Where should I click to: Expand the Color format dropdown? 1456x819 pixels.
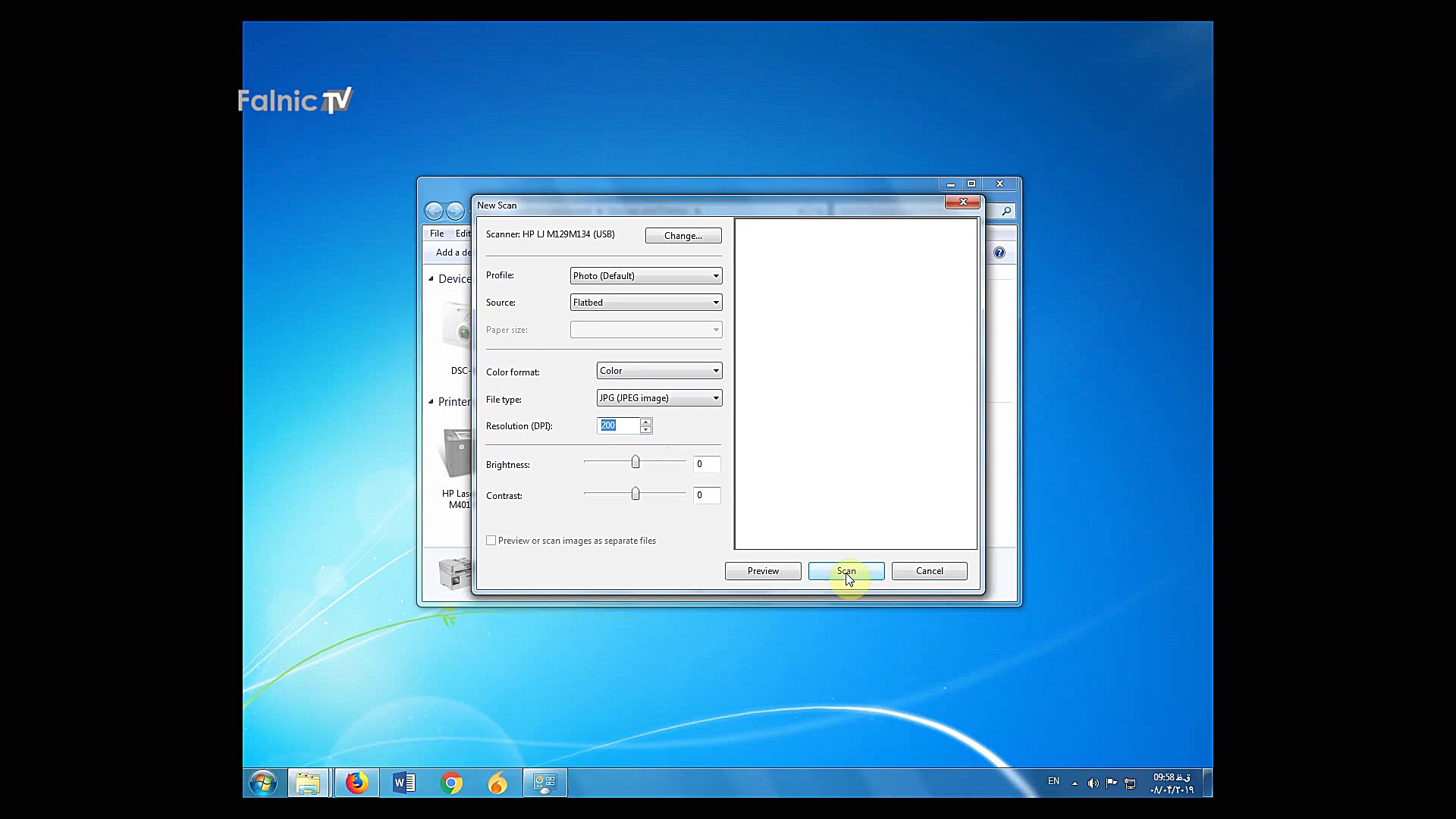point(659,371)
